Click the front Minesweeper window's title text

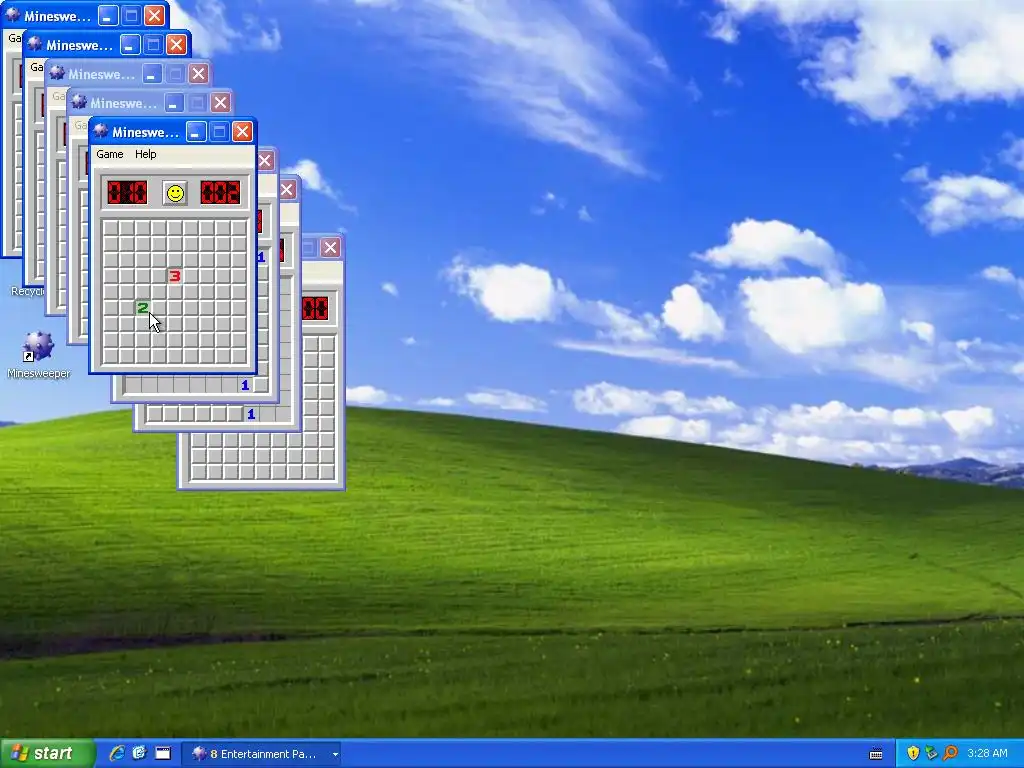(x=145, y=133)
